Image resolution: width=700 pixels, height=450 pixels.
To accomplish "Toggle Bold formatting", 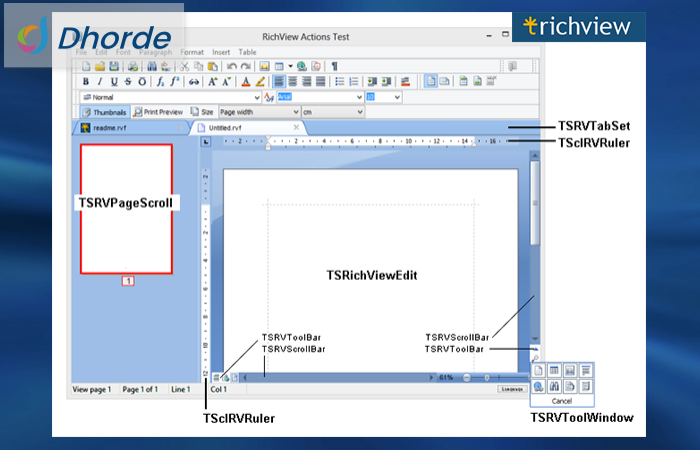I will click(86, 82).
